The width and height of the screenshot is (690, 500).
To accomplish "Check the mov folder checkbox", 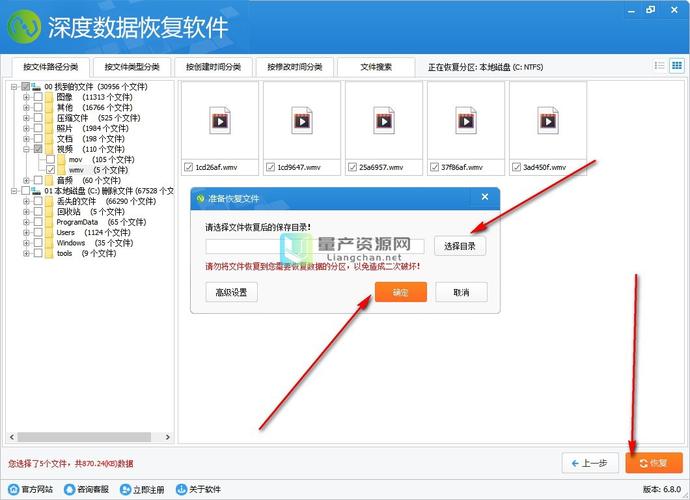I will [x=51, y=159].
